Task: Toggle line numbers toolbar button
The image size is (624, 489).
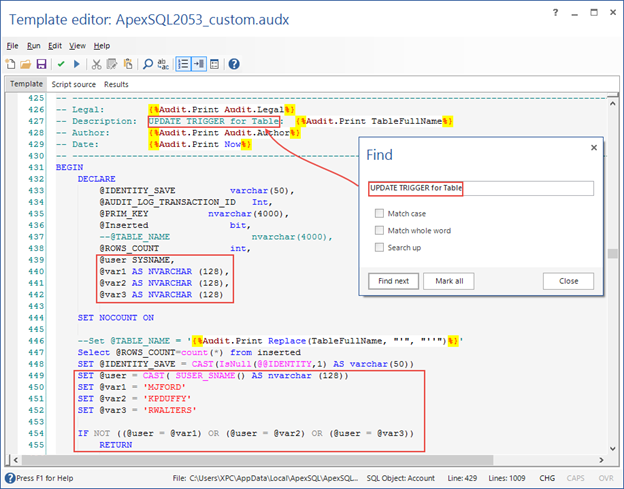Action: (183, 64)
